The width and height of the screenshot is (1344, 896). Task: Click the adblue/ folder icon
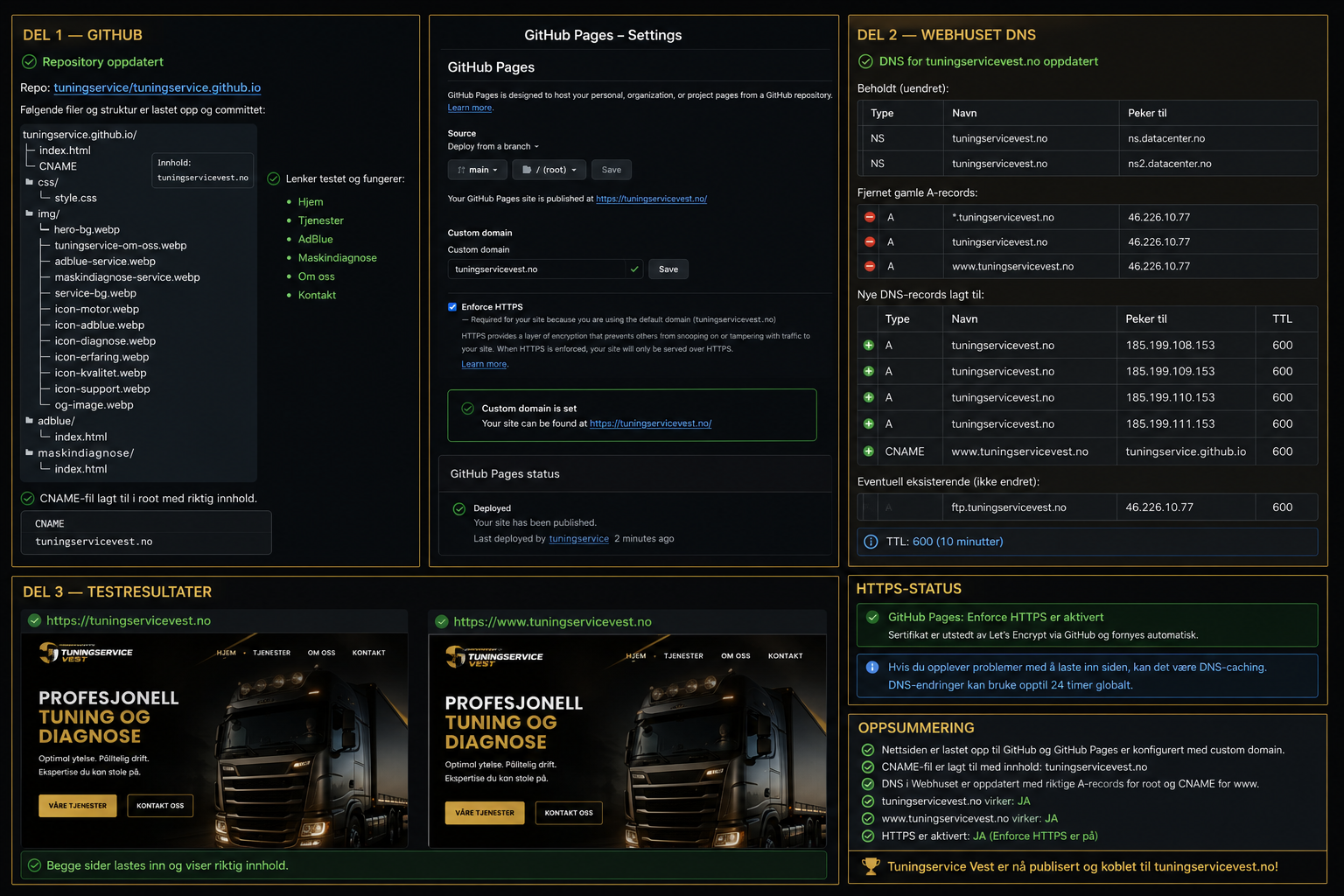[29, 421]
